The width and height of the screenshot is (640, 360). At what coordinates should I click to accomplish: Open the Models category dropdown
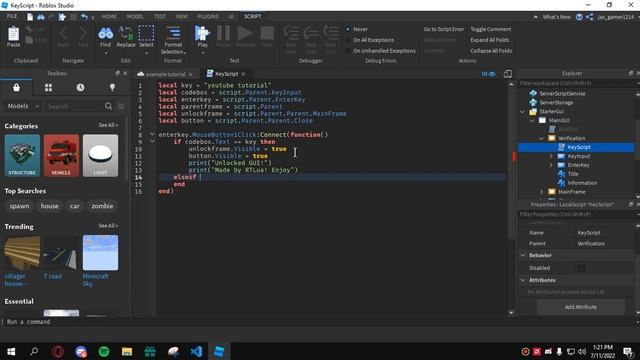[23, 106]
